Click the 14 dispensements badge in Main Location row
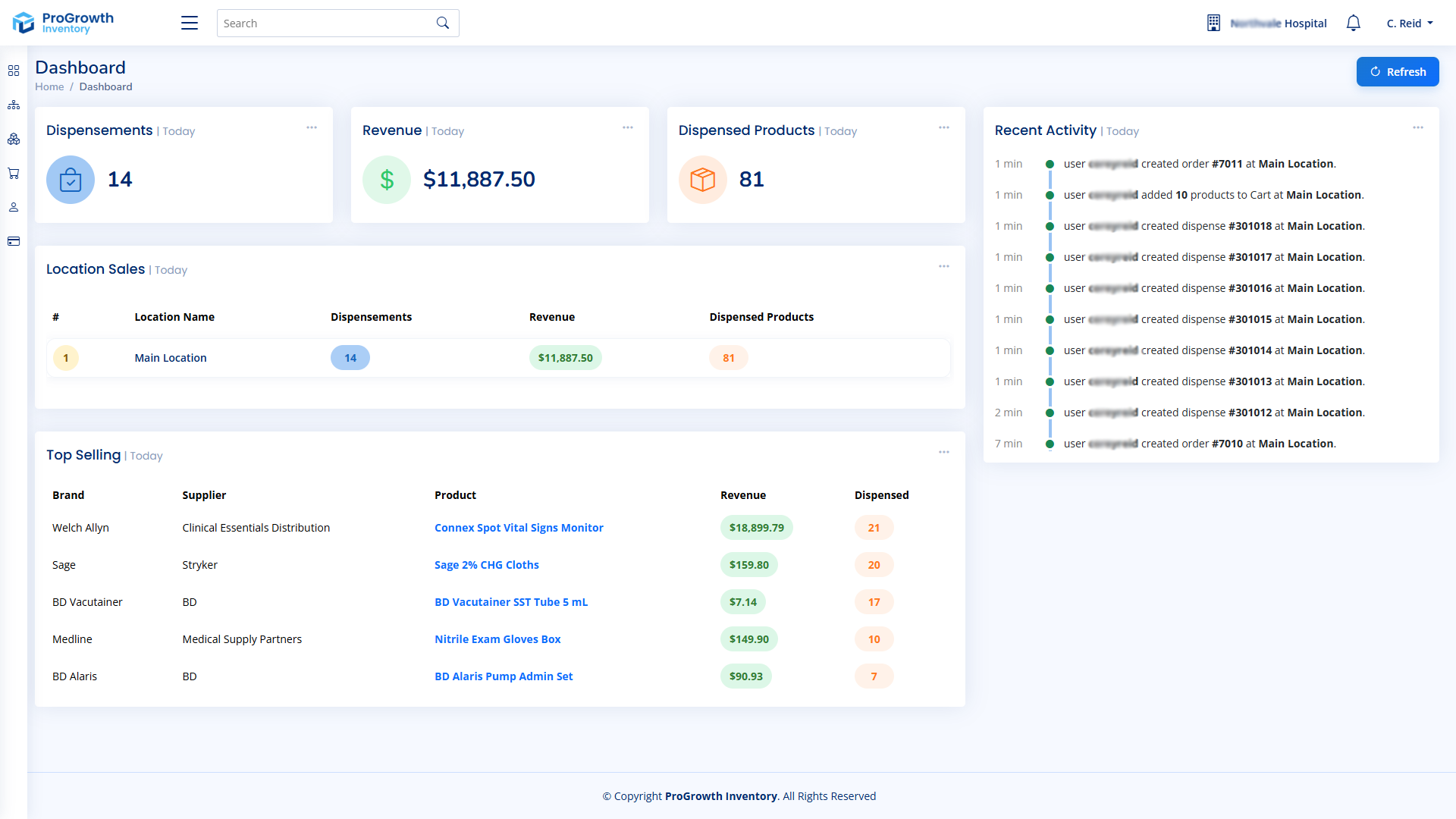 [x=350, y=358]
